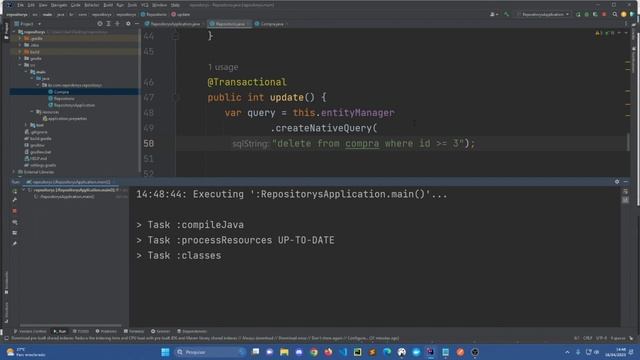The image size is (640, 360).
Task: Open Dependencies bottom tool tab
Action: pos(192,331)
